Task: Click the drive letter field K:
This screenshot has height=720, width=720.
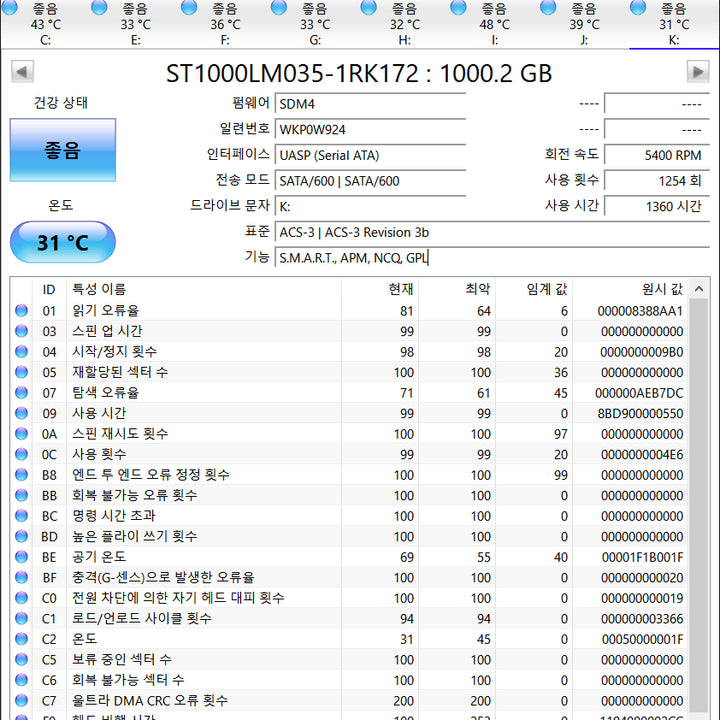Action: (x=370, y=207)
